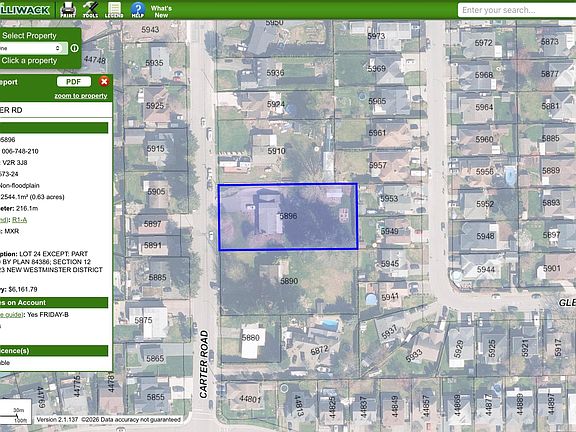Click parcel label 5941
Image resolution: width=576 pixels, height=432 pixels.
point(390,296)
